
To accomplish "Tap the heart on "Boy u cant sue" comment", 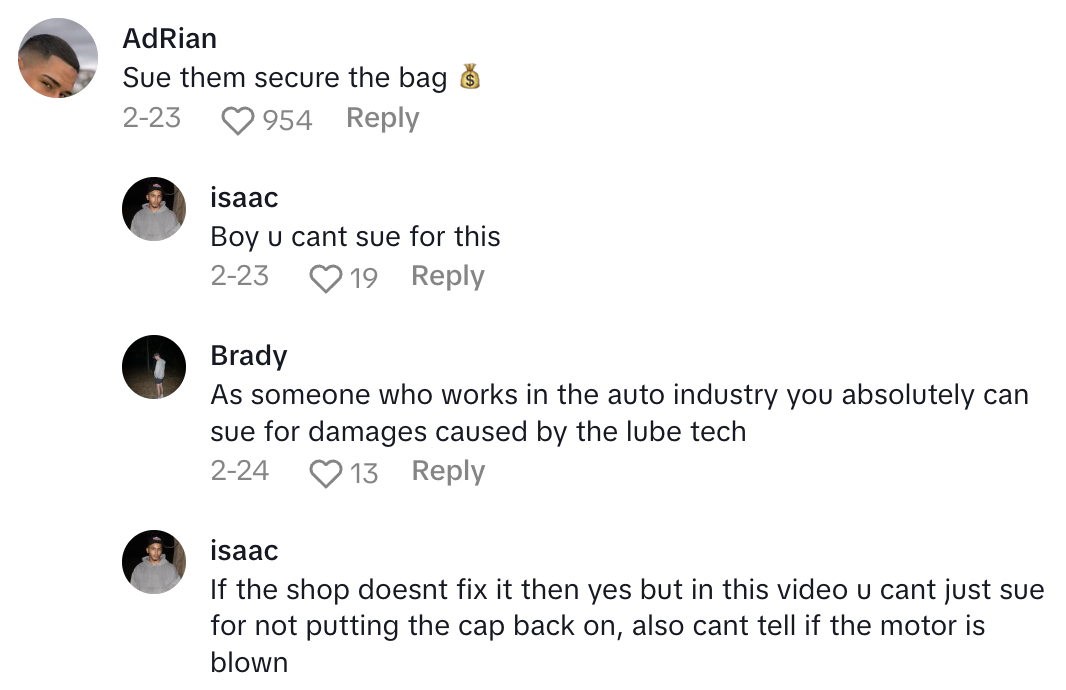I will point(326,278).
